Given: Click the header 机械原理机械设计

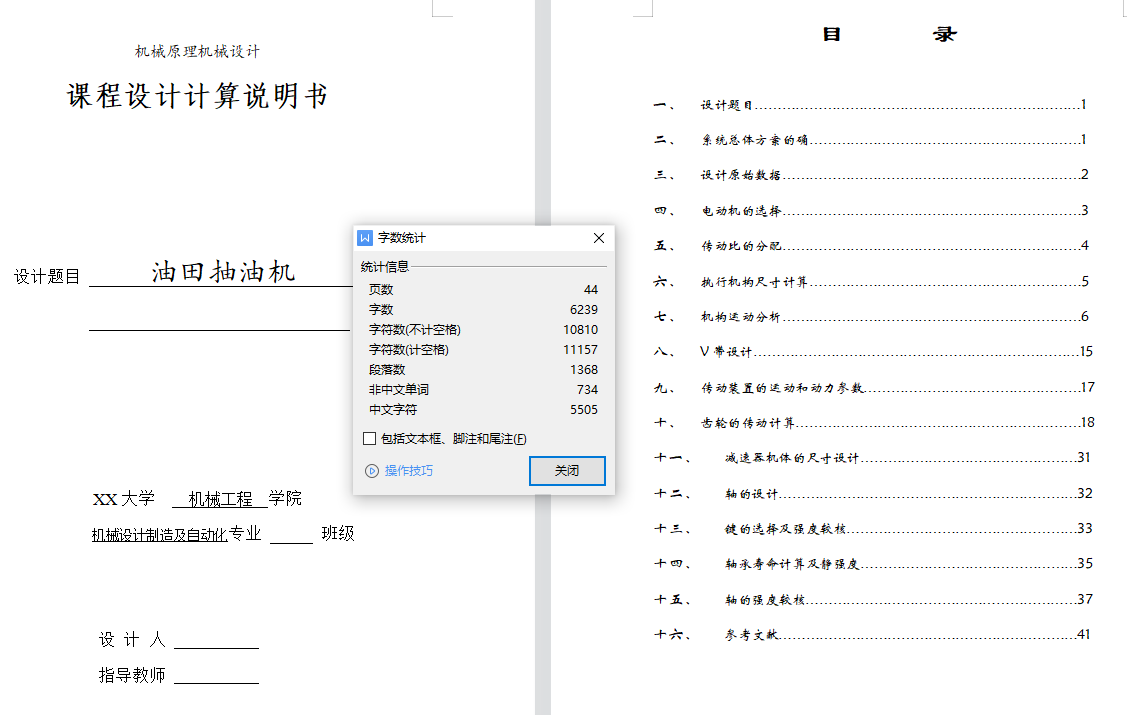Looking at the screenshot, I should click(198, 51).
